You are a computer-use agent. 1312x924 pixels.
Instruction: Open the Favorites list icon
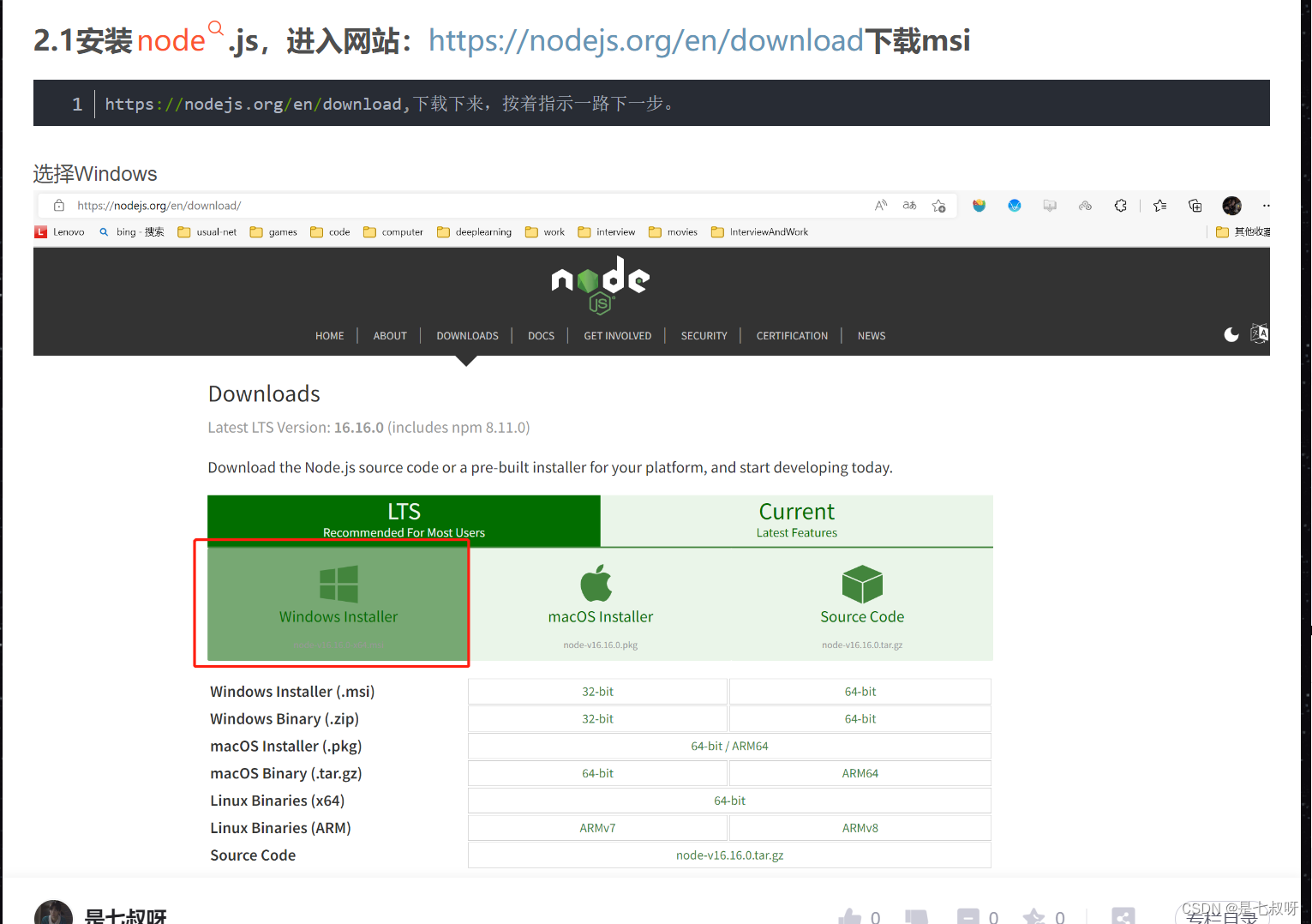pos(1160,206)
